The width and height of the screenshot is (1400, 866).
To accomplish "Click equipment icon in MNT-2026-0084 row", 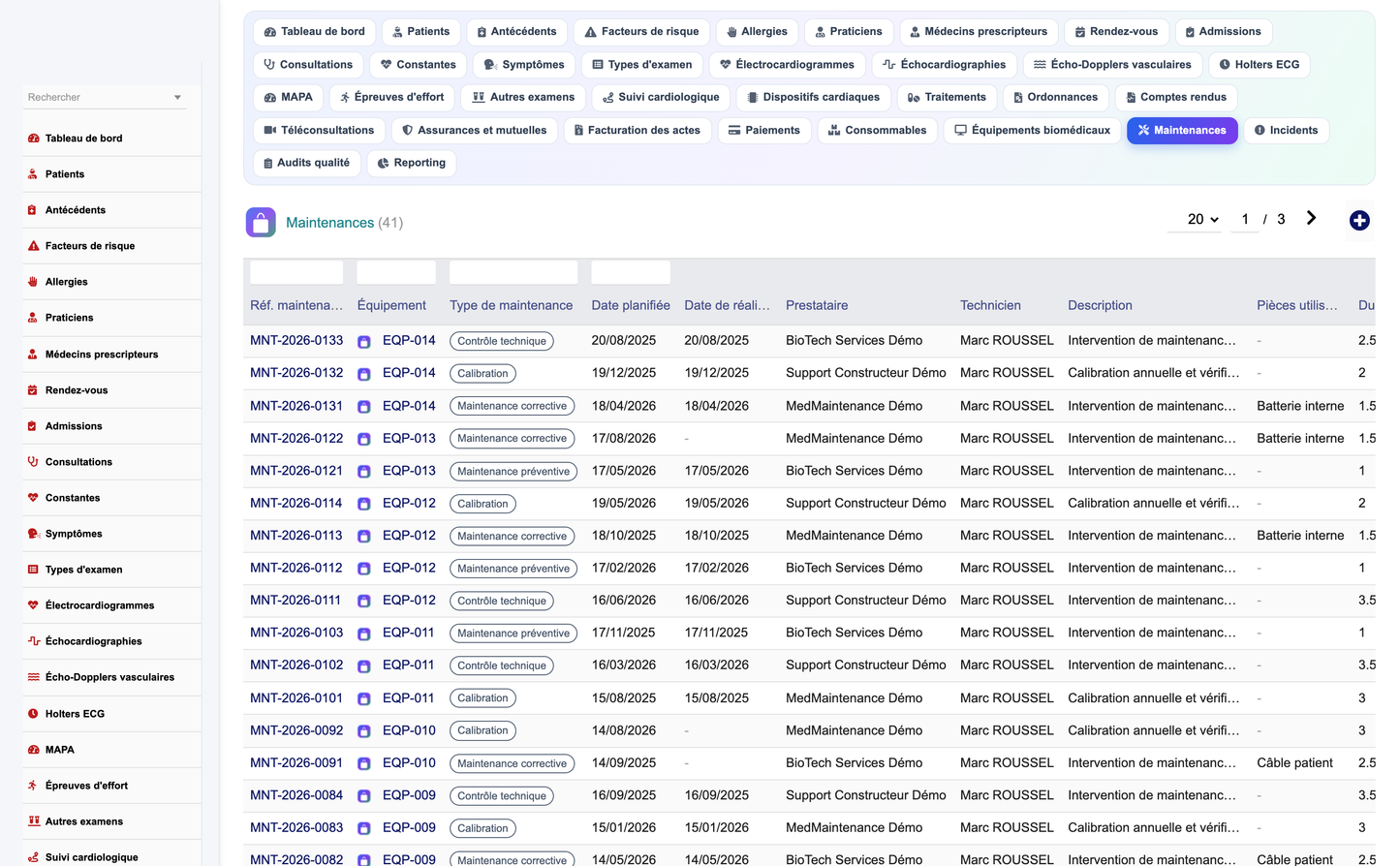I will pyautogui.click(x=364, y=796).
